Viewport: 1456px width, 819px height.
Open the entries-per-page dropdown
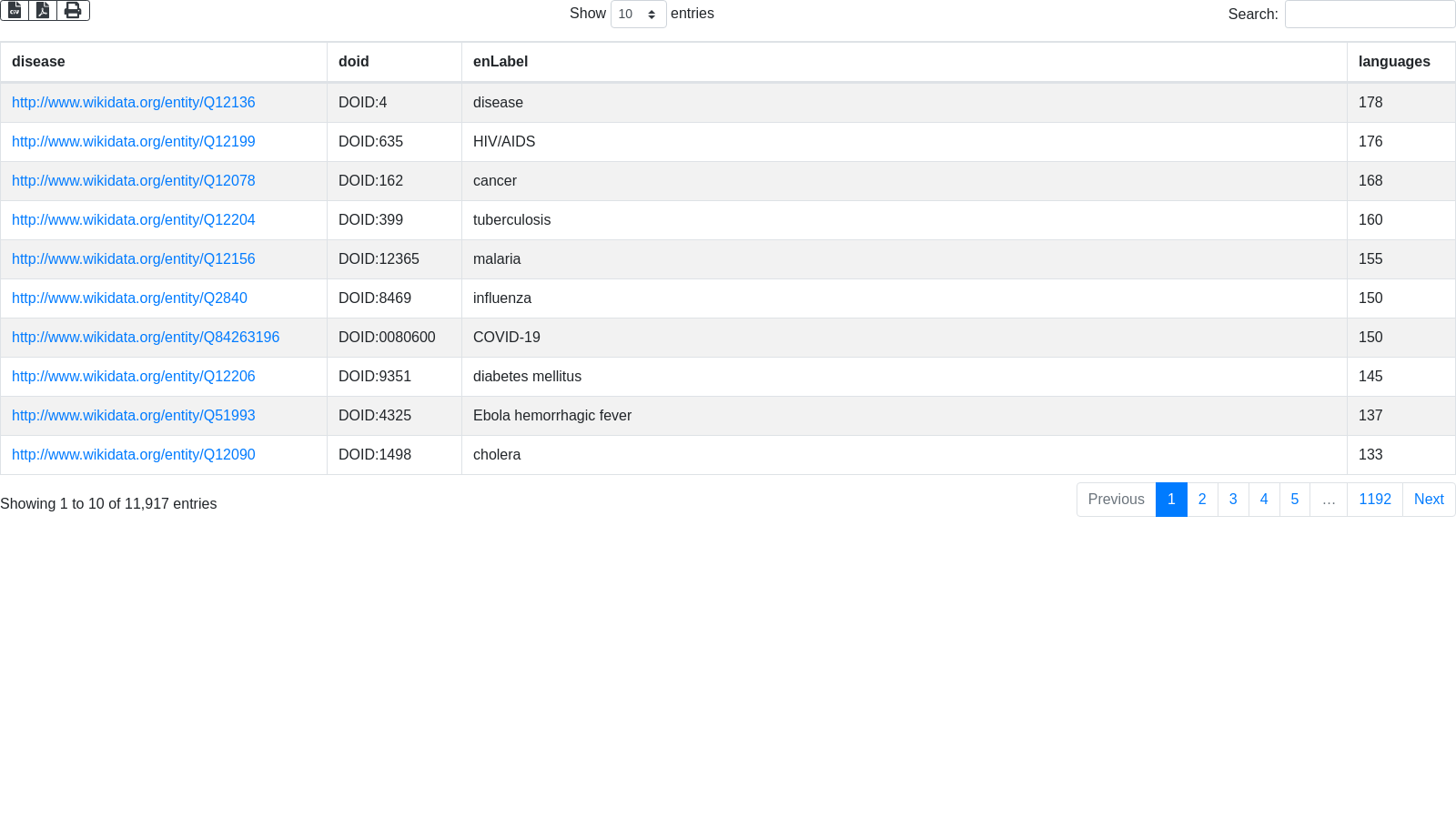[638, 14]
